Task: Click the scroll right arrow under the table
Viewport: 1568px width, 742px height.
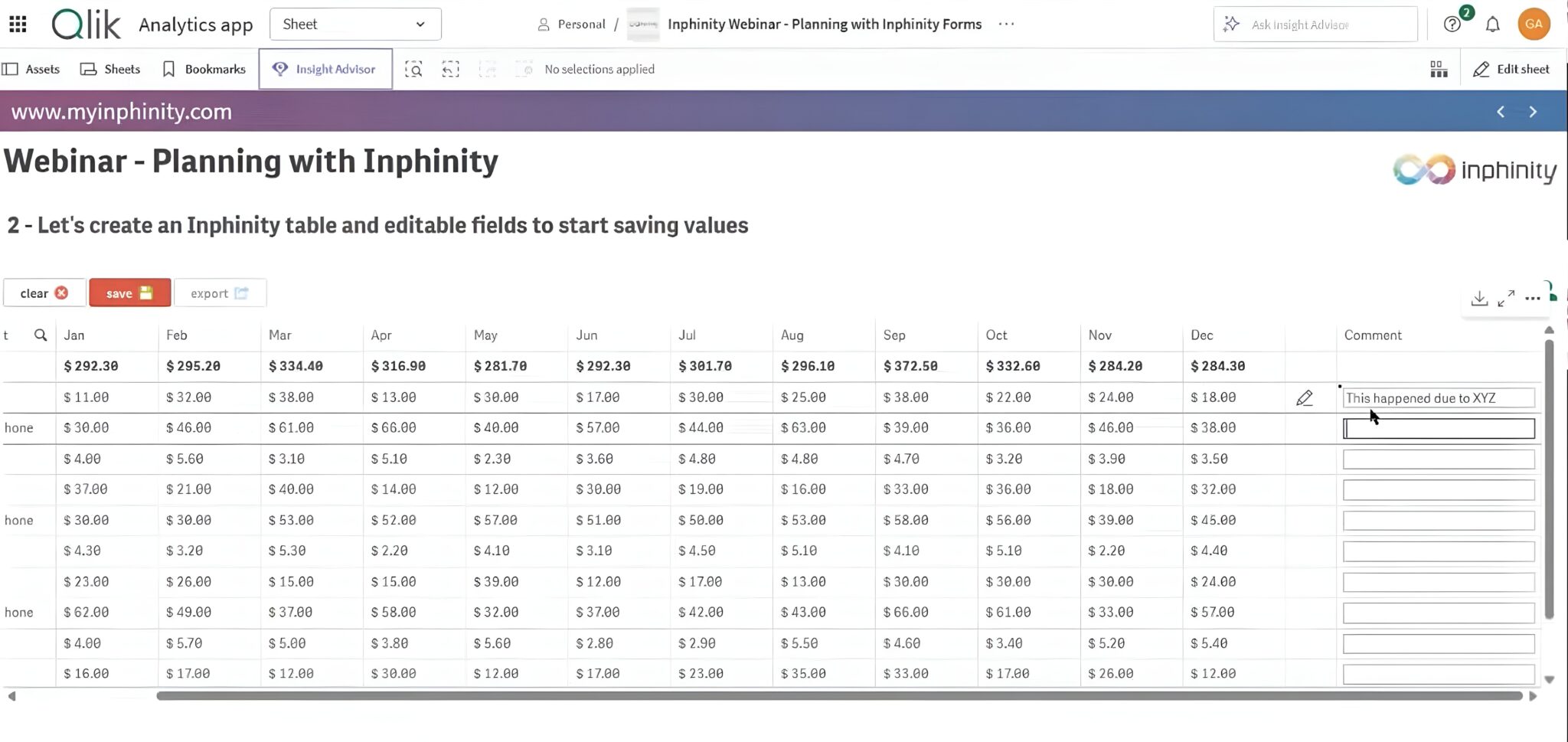Action: click(x=1533, y=696)
